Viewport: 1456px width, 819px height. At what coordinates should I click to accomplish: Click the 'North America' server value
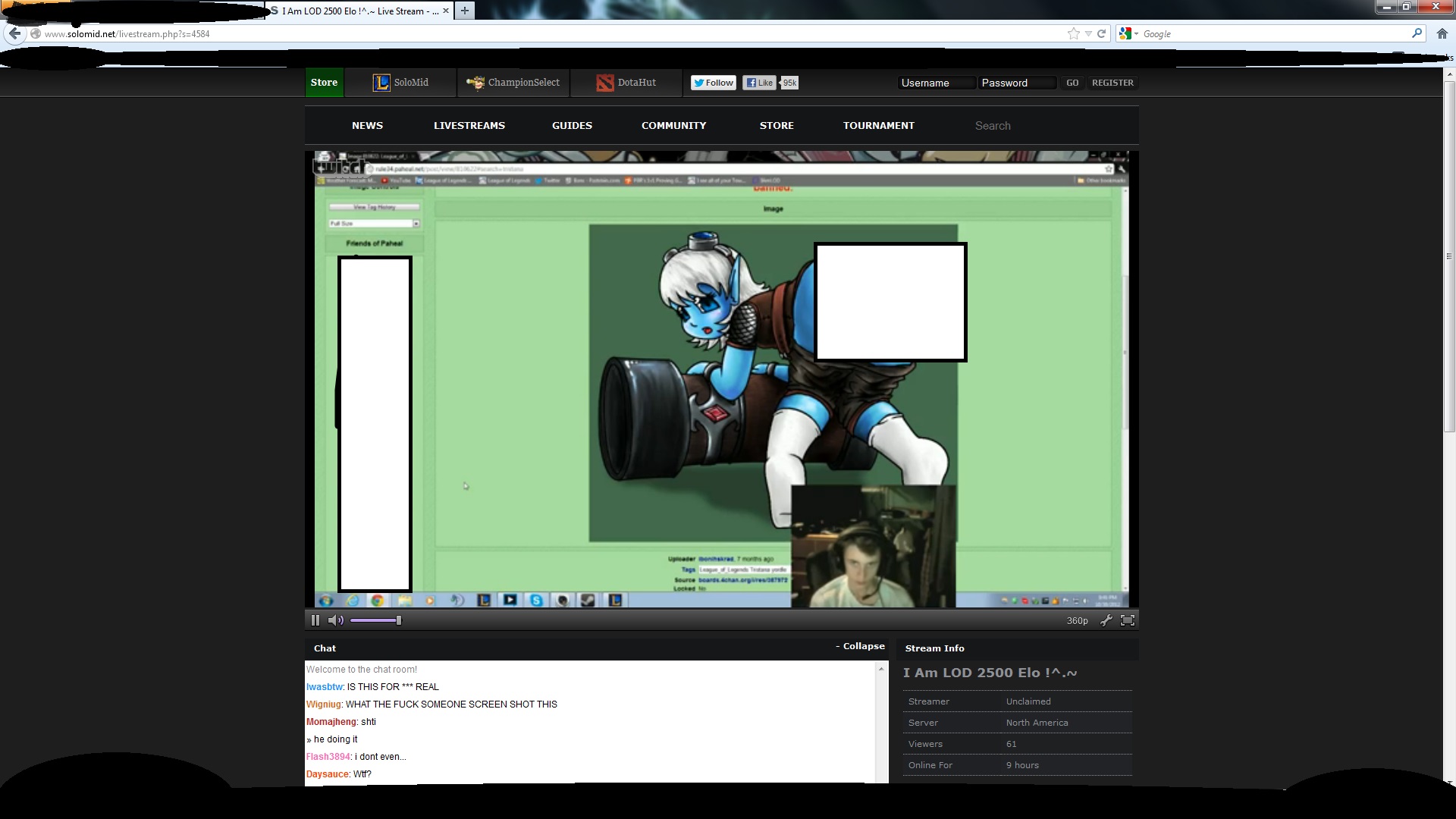tap(1037, 723)
